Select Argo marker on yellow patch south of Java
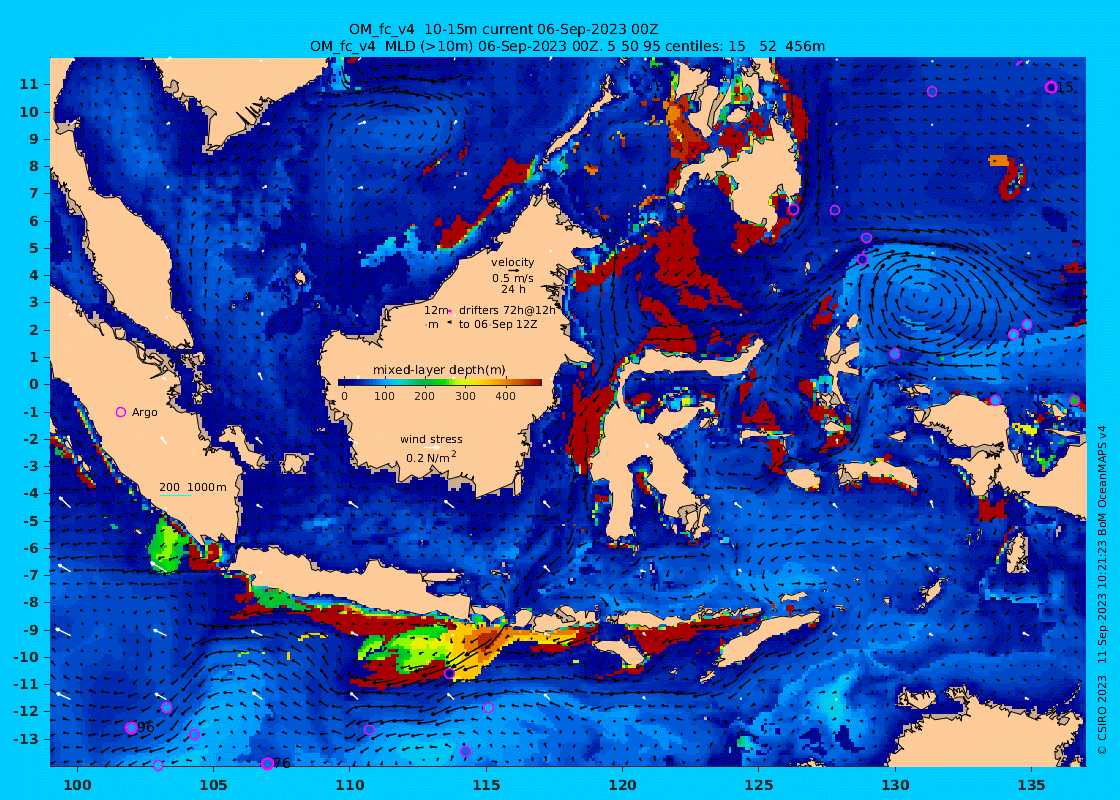Screen dimensions: 1120x800 [449, 674]
